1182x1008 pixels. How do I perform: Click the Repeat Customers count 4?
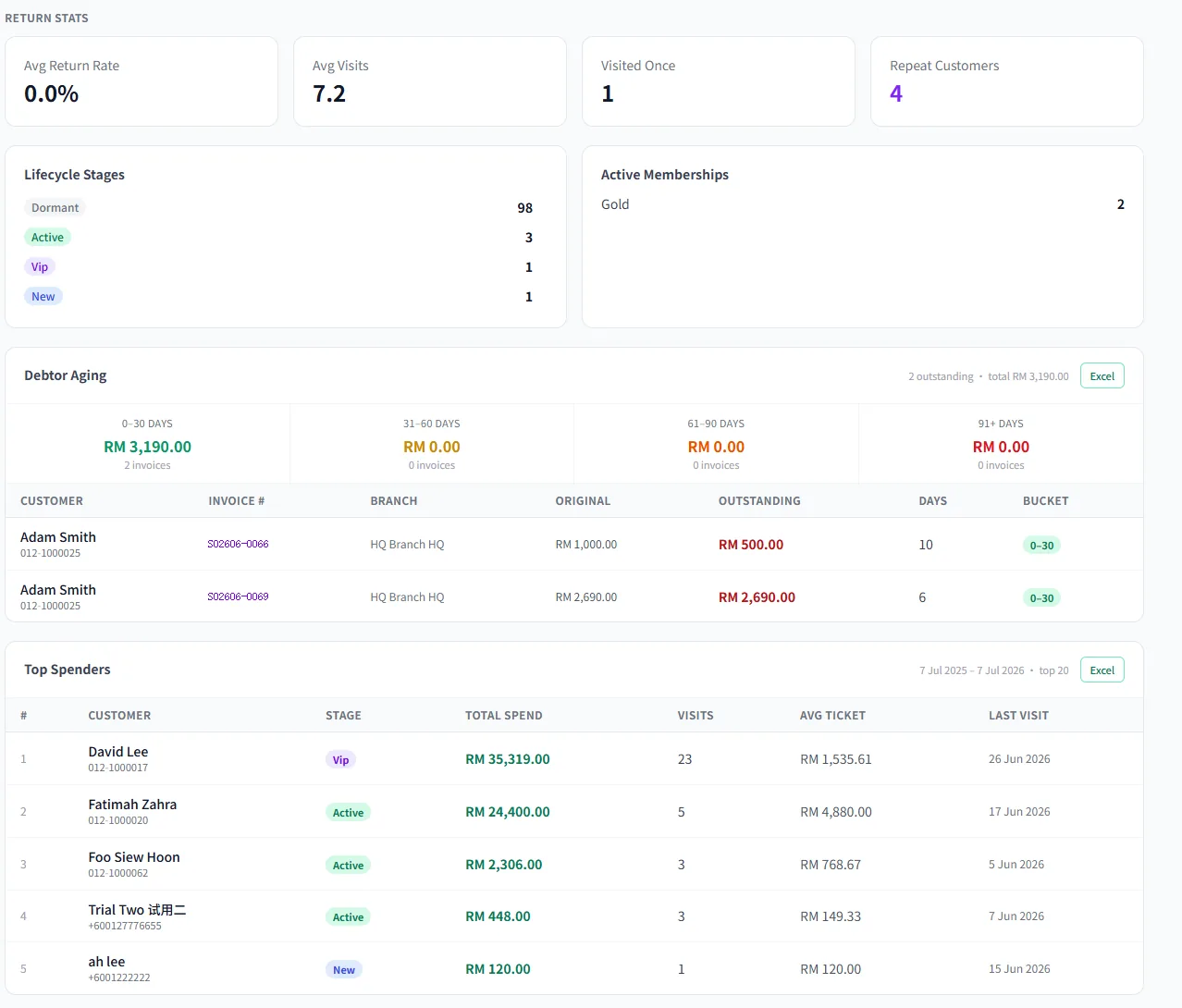(896, 93)
